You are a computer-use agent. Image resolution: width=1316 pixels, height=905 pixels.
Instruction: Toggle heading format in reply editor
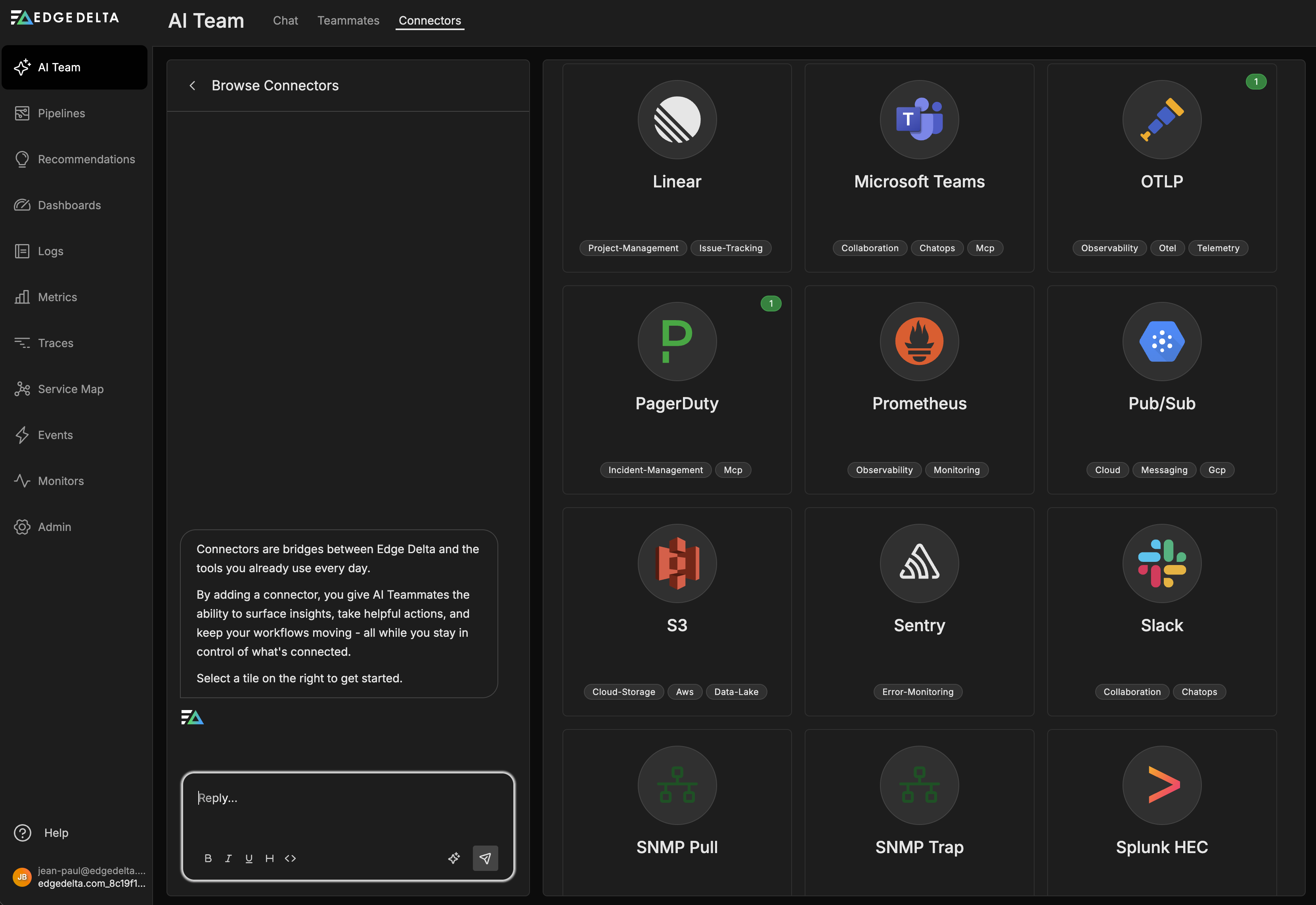point(270,858)
